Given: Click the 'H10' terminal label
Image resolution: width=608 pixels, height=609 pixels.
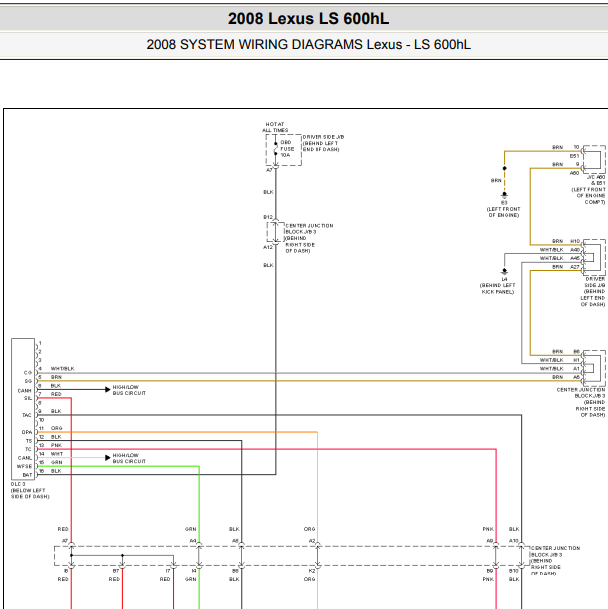Looking at the screenshot, I should (x=575, y=241).
